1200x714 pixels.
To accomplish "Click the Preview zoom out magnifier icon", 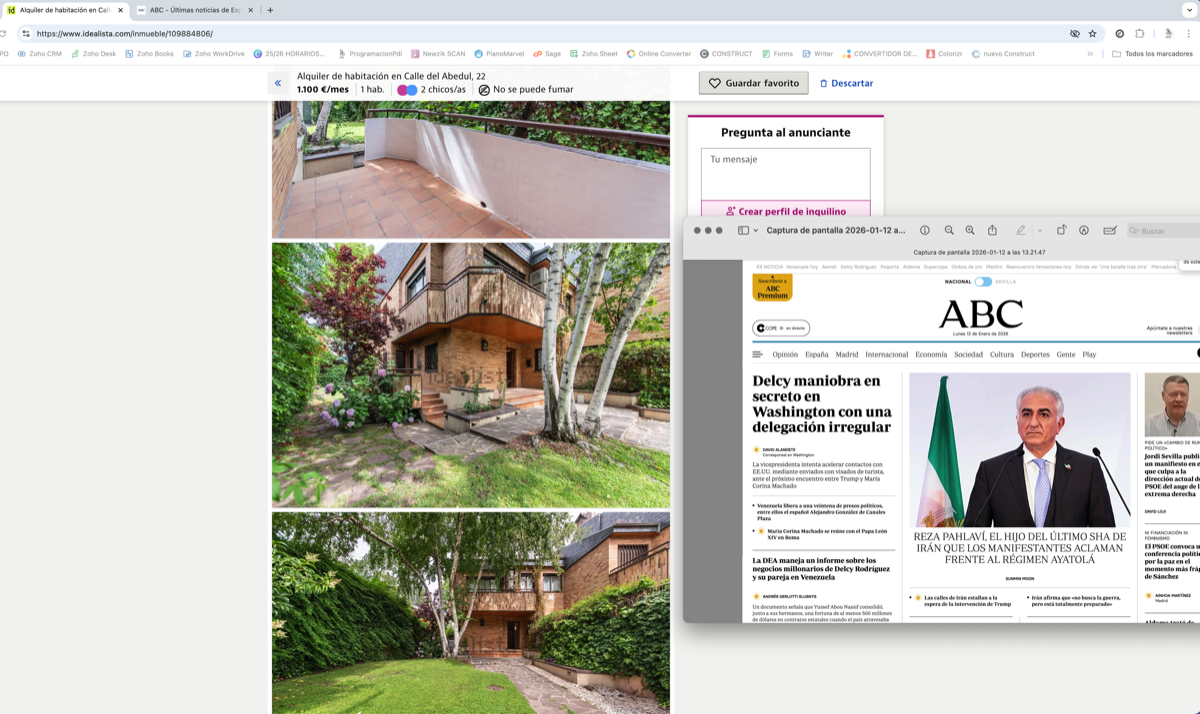I will (949, 230).
